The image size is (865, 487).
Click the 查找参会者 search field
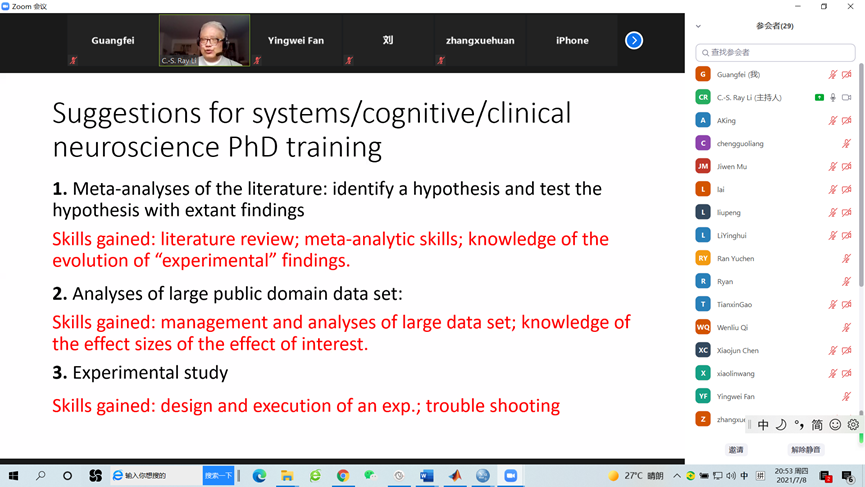coord(775,52)
